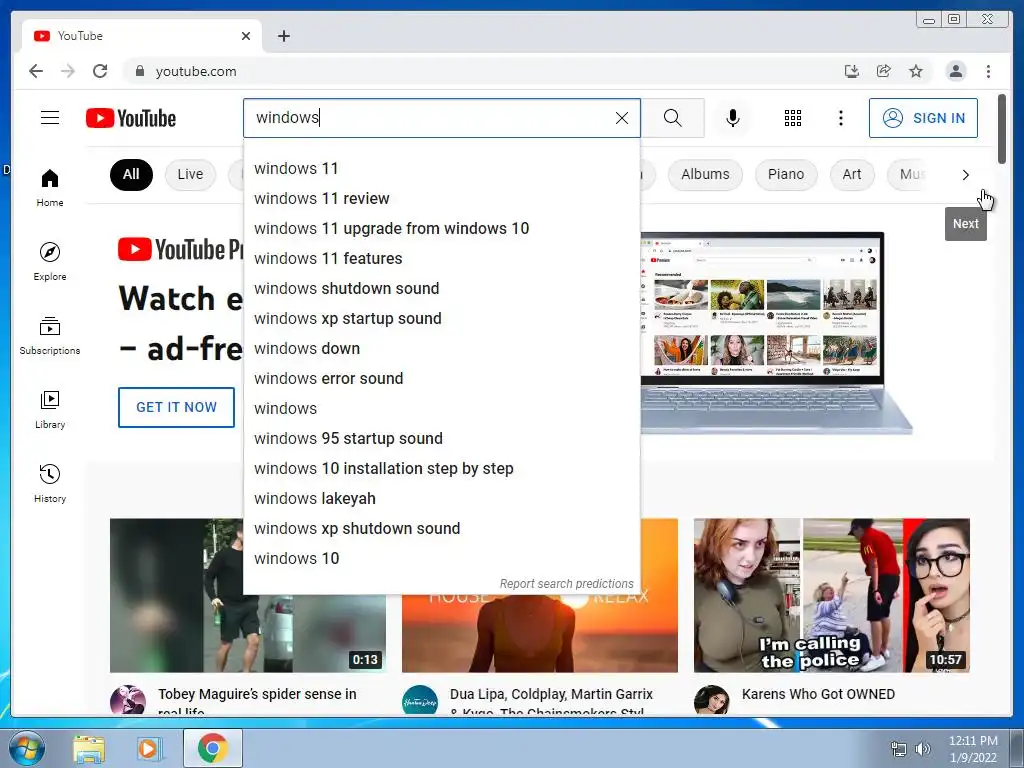This screenshot has width=1024, height=768.
Task: Click the Dua Lipa, Coldplay video title
Action: tap(551, 702)
